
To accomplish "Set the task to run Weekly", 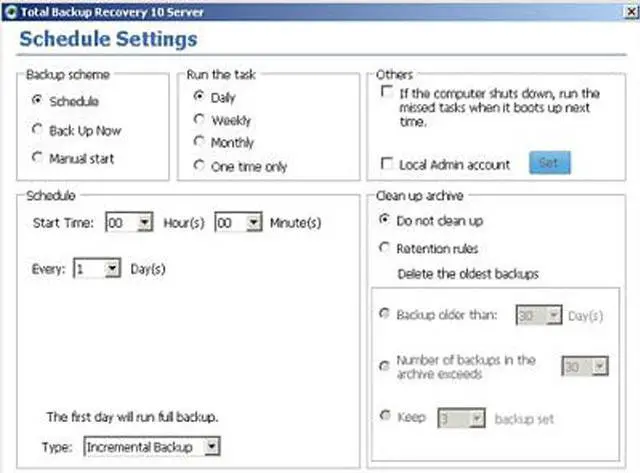I will pos(199,120).
